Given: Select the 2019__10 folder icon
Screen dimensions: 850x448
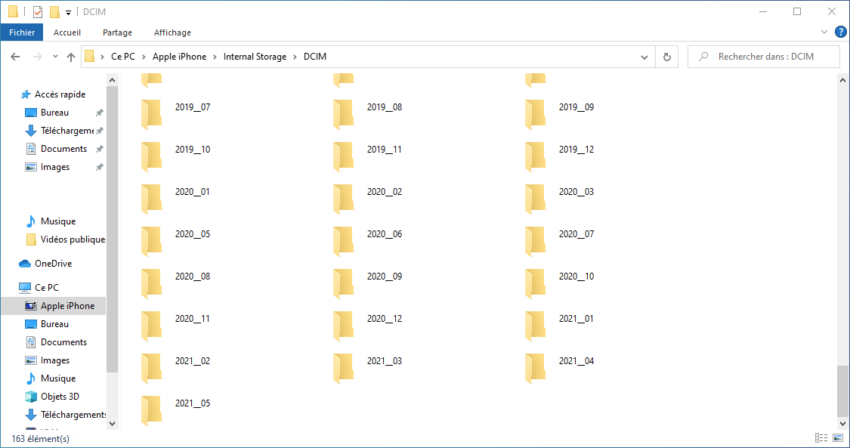Looking at the screenshot, I should (151, 156).
